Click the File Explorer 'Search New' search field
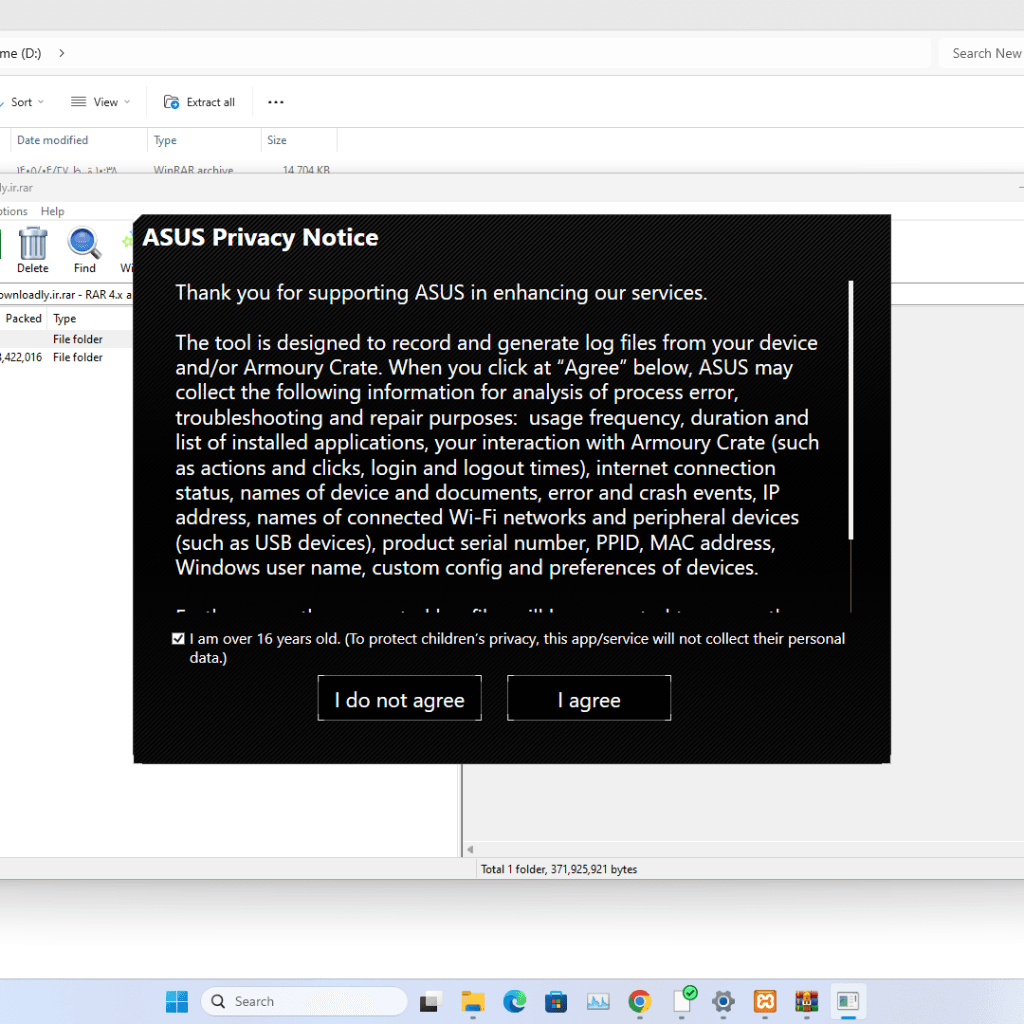This screenshot has width=1024, height=1024. [x=982, y=54]
